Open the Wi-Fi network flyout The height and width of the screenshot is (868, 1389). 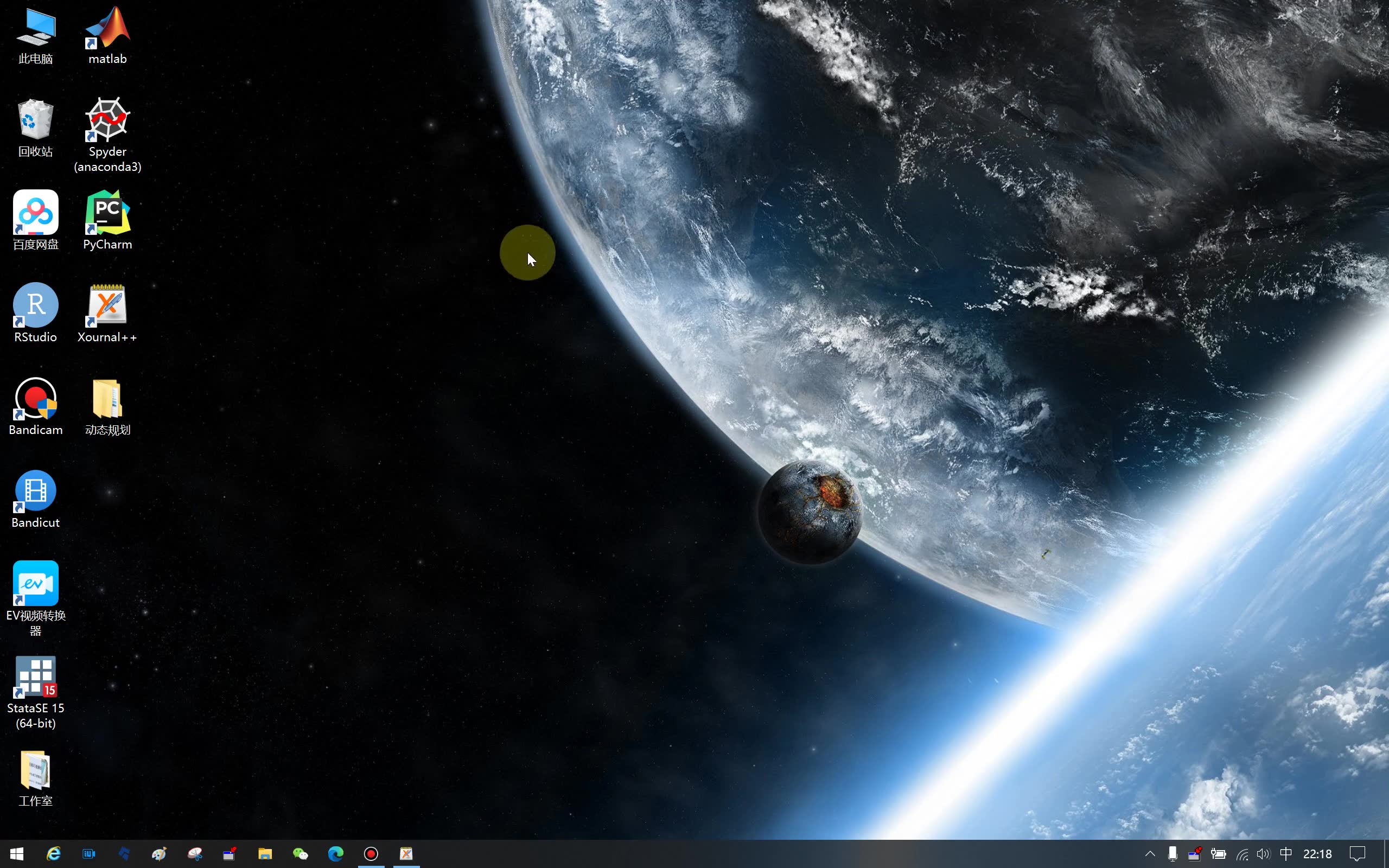[x=1242, y=854]
